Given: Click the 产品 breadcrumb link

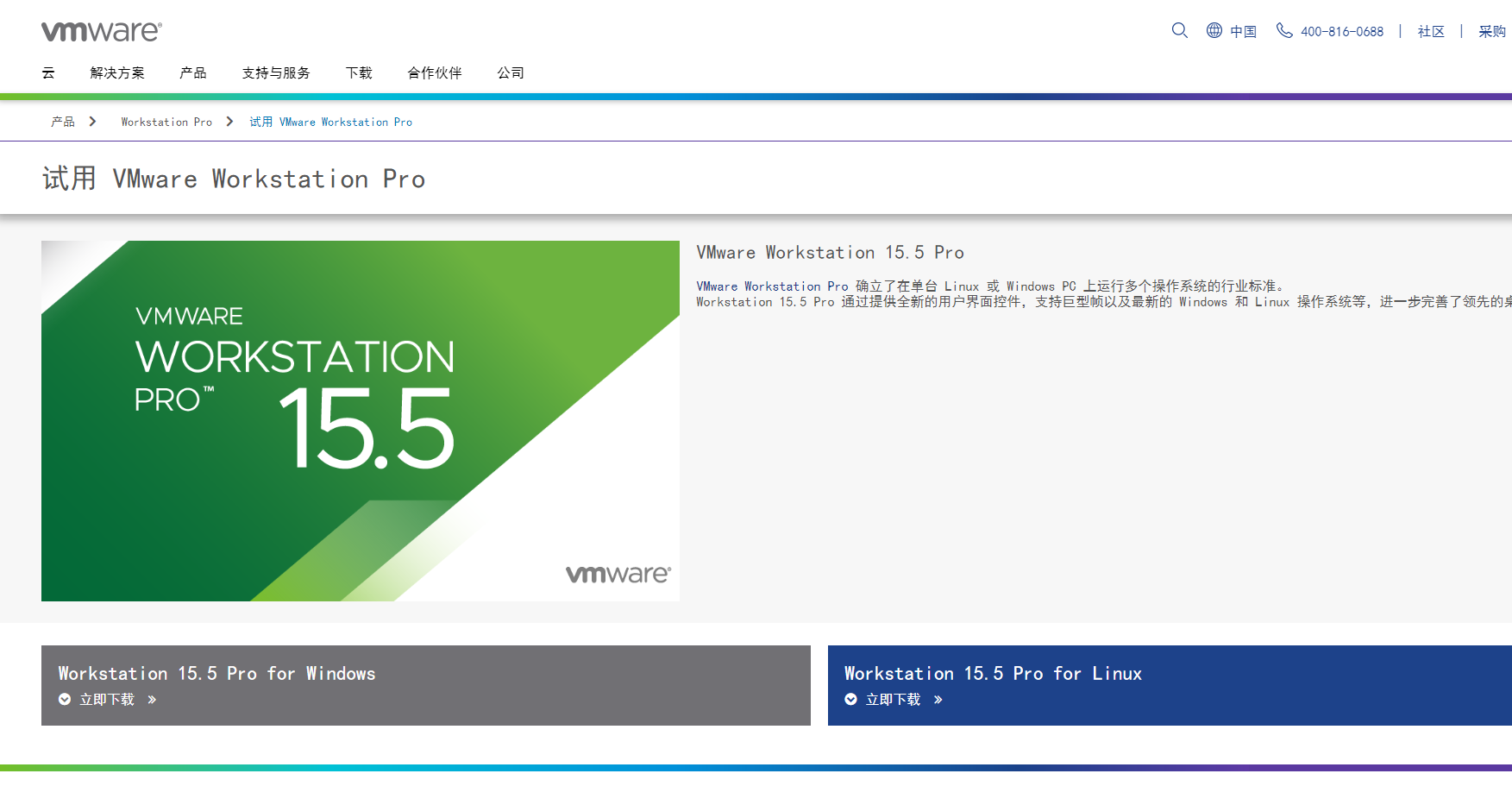Looking at the screenshot, I should (x=63, y=122).
